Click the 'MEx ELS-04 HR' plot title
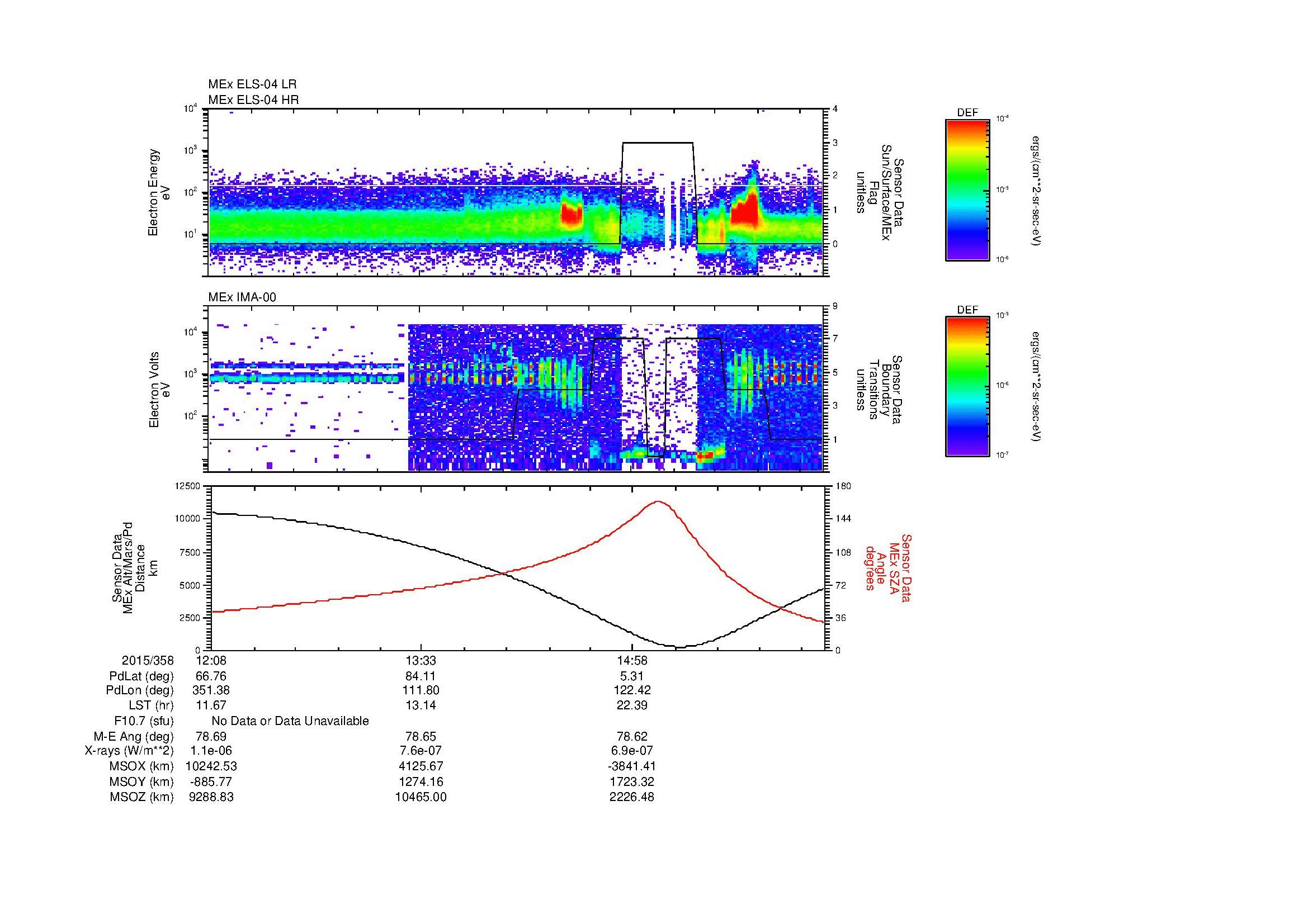 [x=253, y=99]
